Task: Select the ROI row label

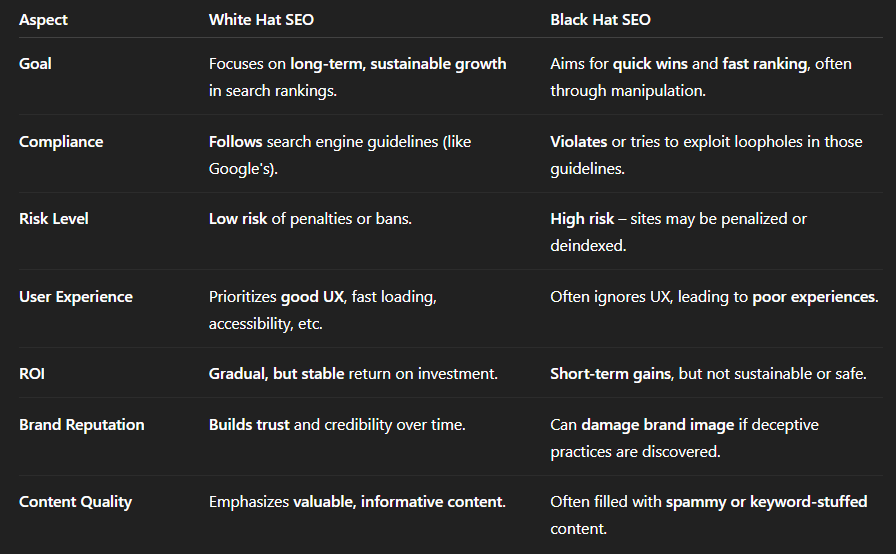Action: click(32, 374)
